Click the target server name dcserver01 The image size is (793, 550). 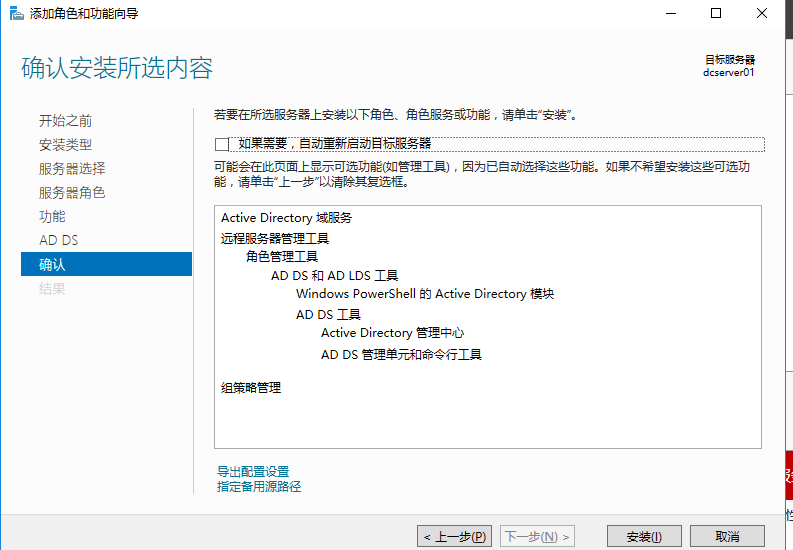pos(728,72)
